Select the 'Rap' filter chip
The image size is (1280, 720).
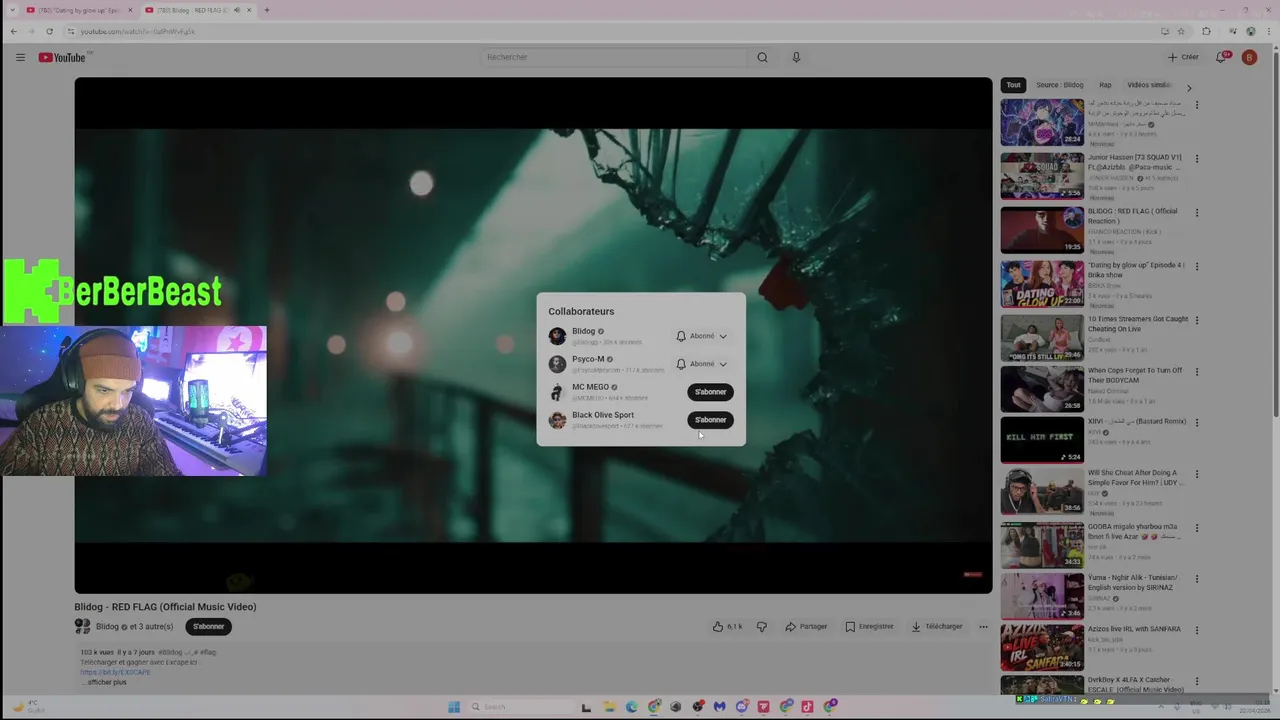pyautogui.click(x=1105, y=85)
